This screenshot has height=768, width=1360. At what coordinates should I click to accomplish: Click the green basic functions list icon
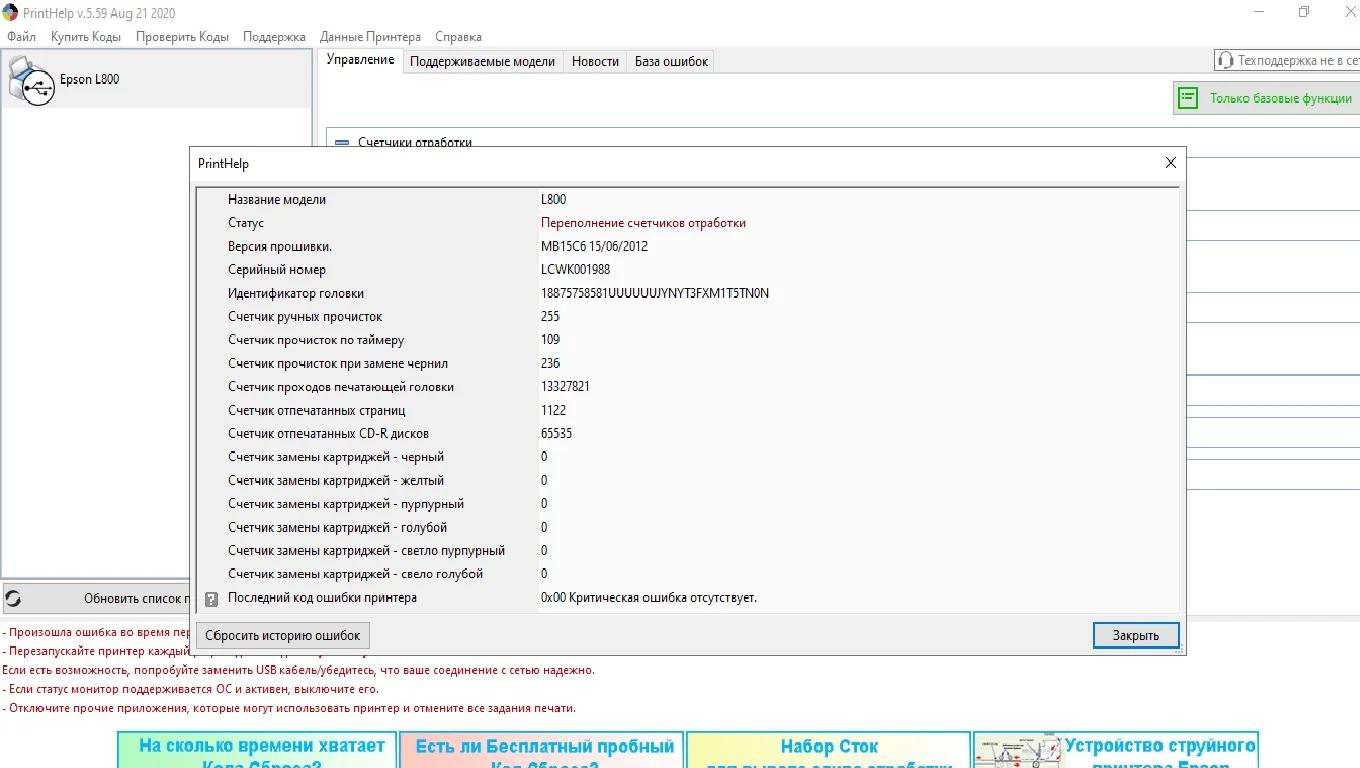(1188, 98)
